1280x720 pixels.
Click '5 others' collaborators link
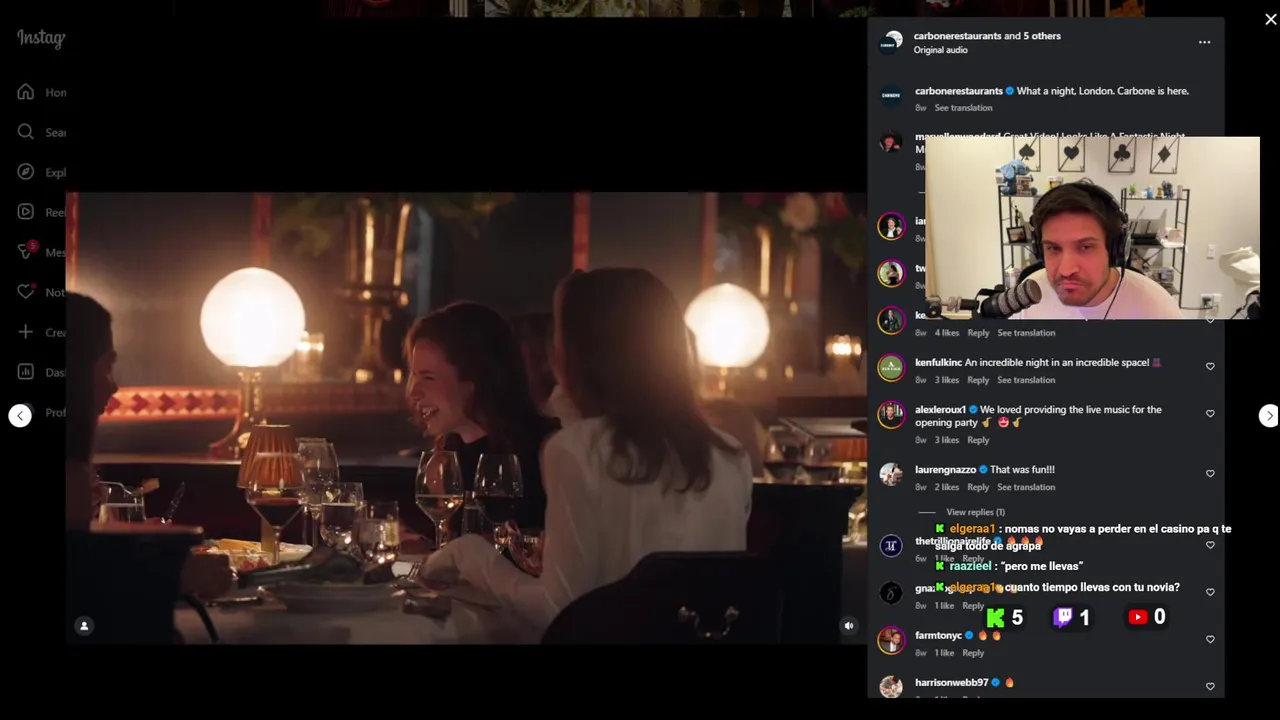(x=1042, y=36)
